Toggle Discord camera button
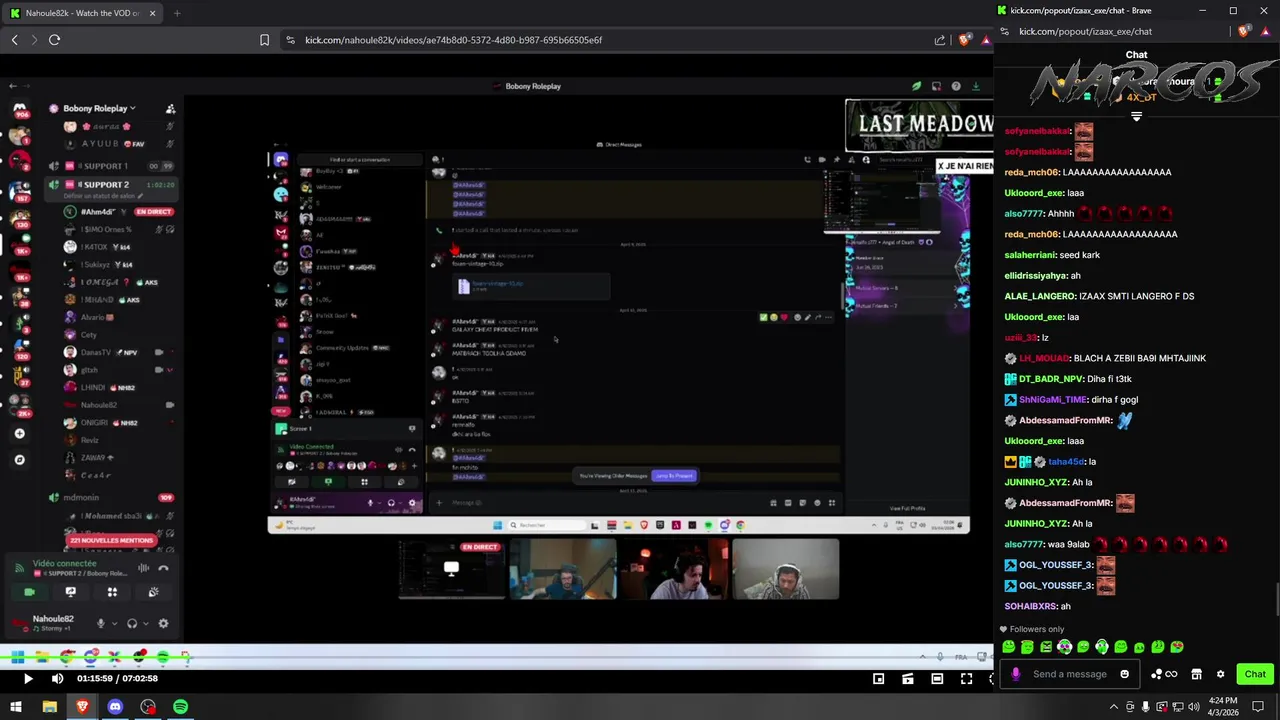1280x720 pixels. 29,592
